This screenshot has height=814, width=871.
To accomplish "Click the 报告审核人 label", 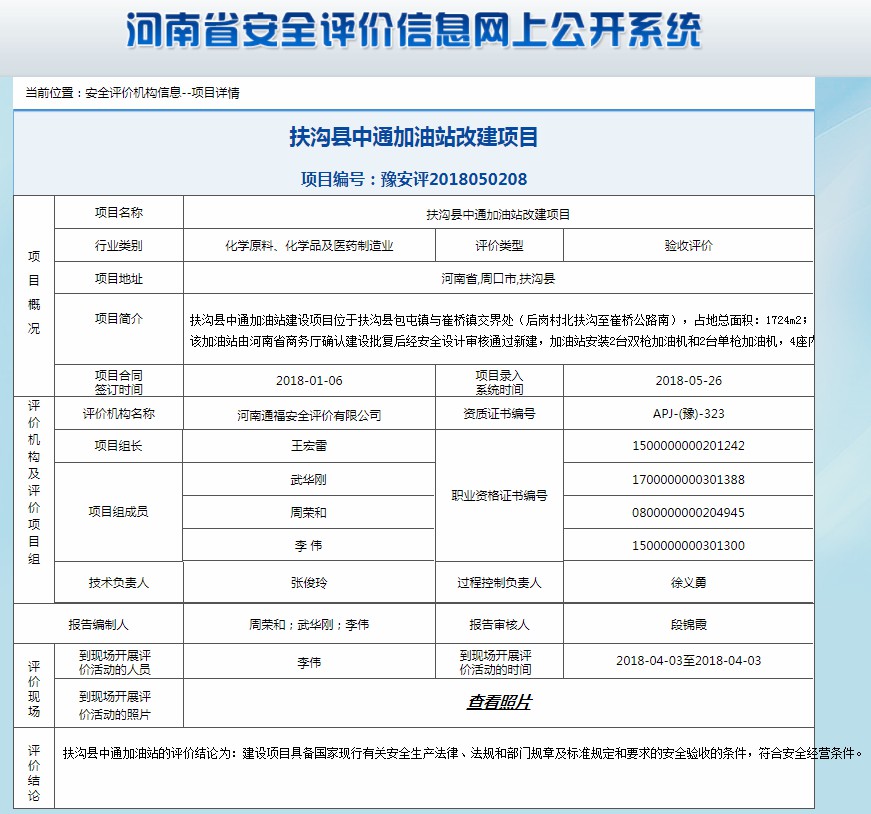I will tap(499, 625).
